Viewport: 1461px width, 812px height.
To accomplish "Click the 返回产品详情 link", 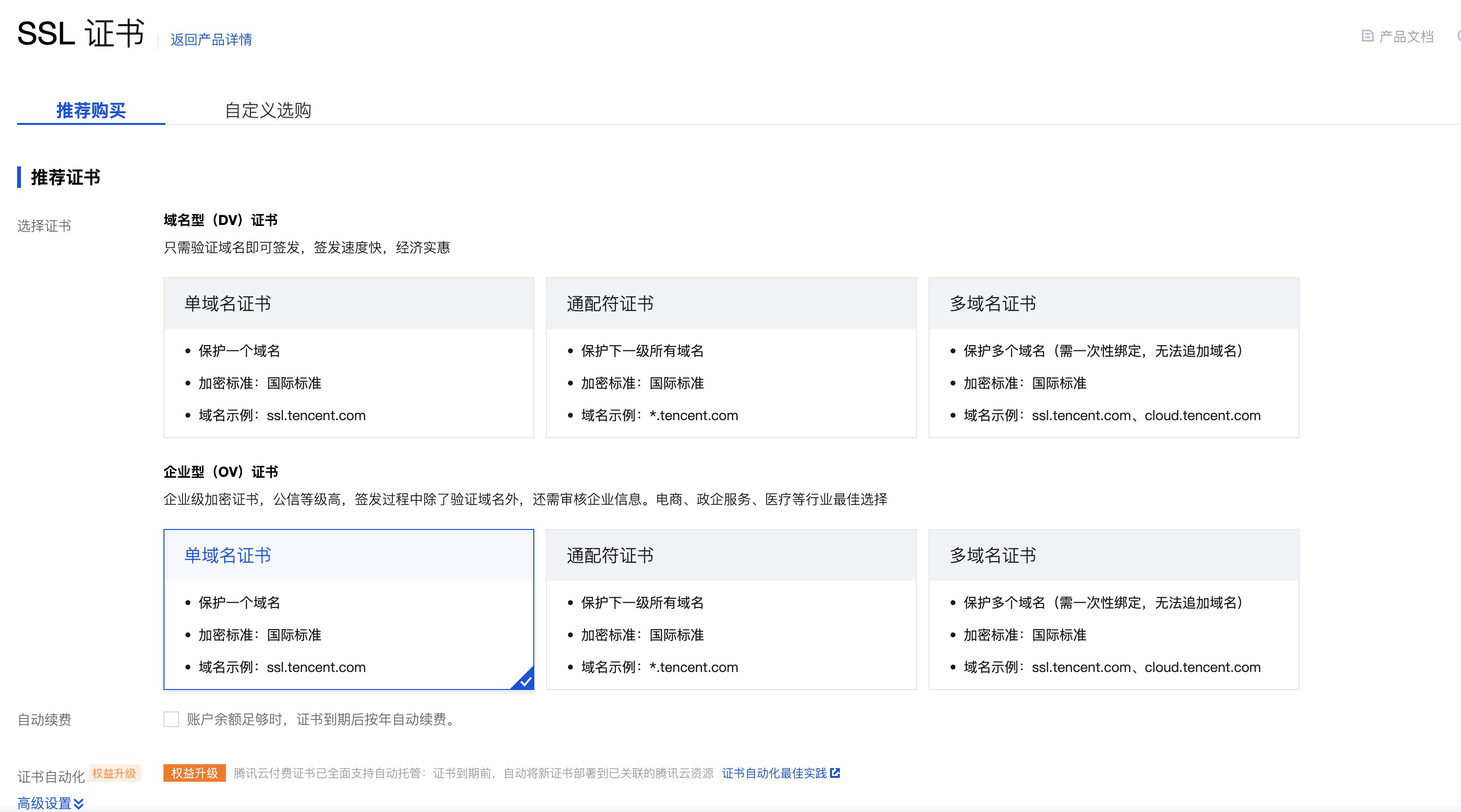I will 211,39.
